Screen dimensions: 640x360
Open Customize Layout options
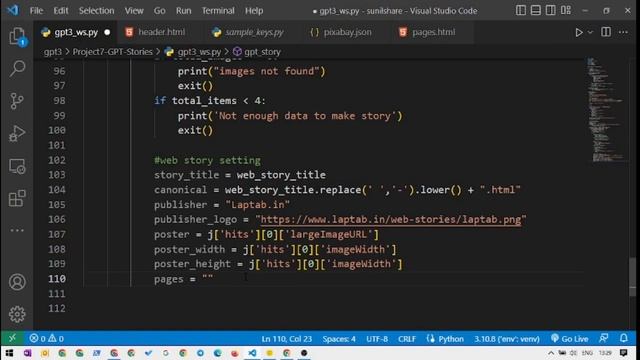(x=566, y=10)
